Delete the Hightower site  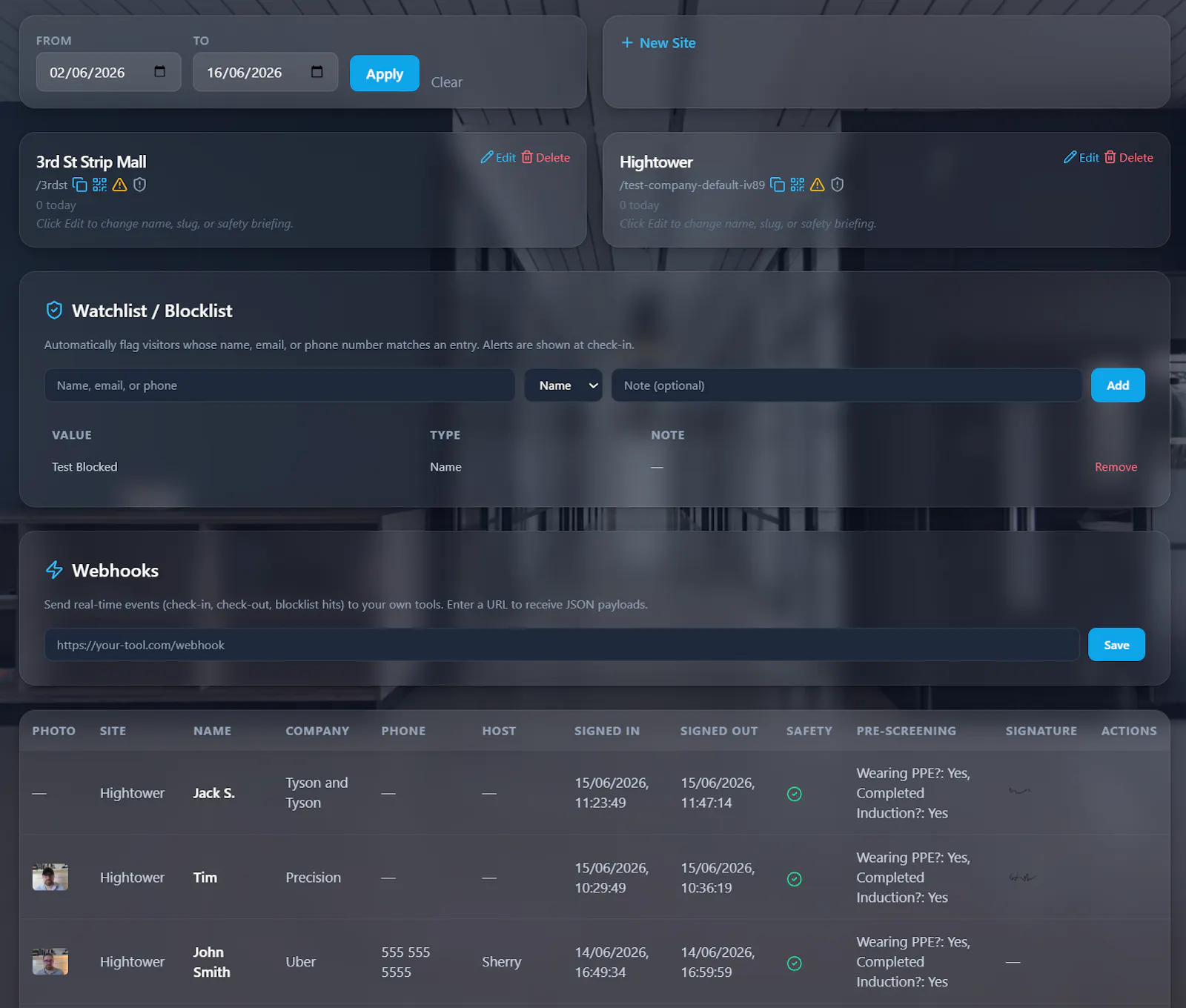(x=1129, y=157)
